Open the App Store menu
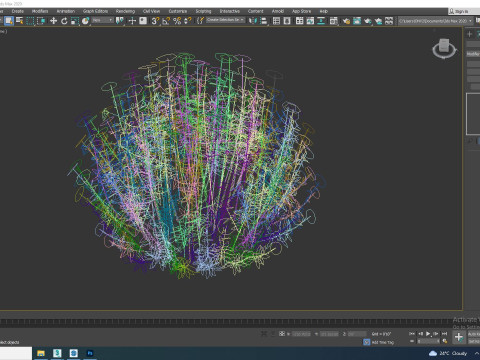 click(302, 11)
